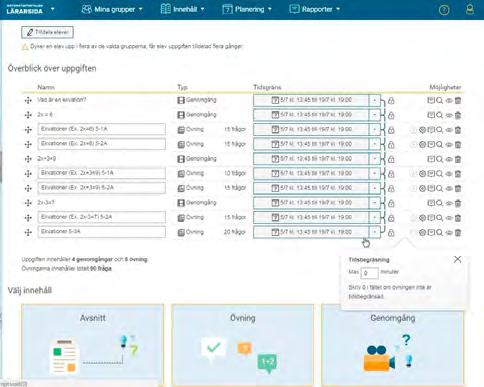484x387 pixels.
Task: Toggle eye visibility on 'Ekvationer 5-3A' row
Action: (x=449, y=233)
